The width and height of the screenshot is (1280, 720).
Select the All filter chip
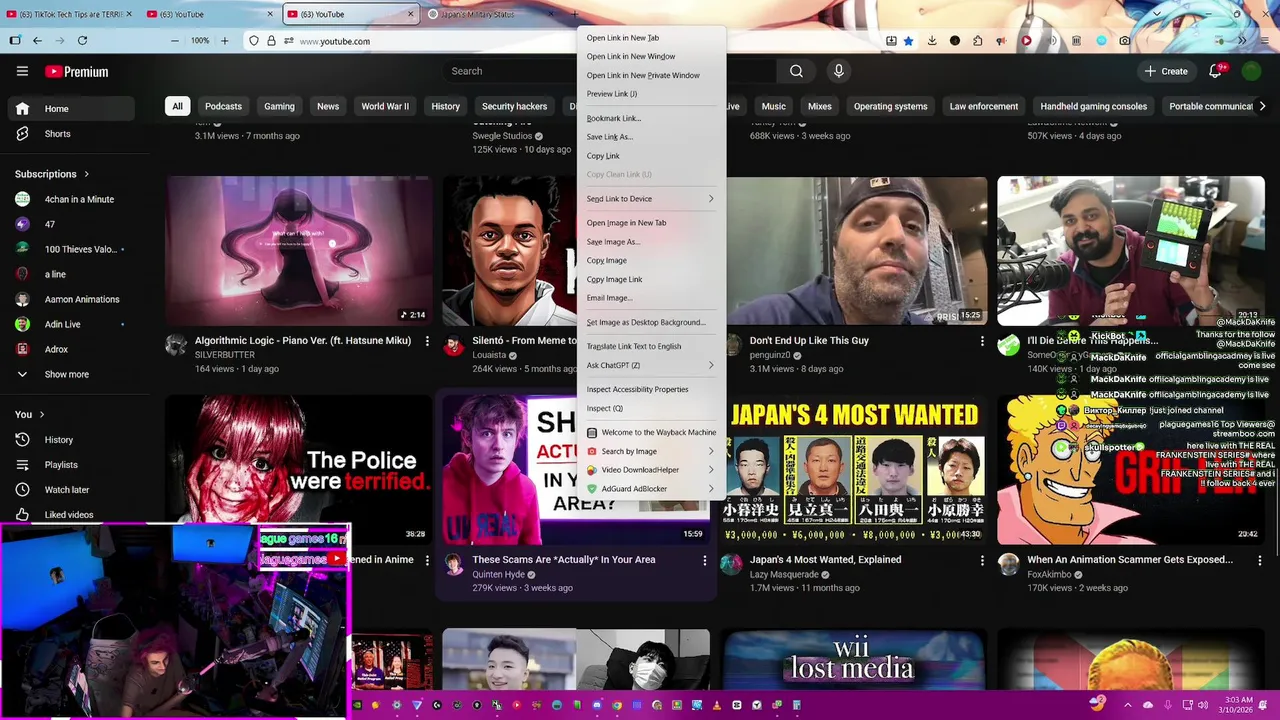click(177, 106)
